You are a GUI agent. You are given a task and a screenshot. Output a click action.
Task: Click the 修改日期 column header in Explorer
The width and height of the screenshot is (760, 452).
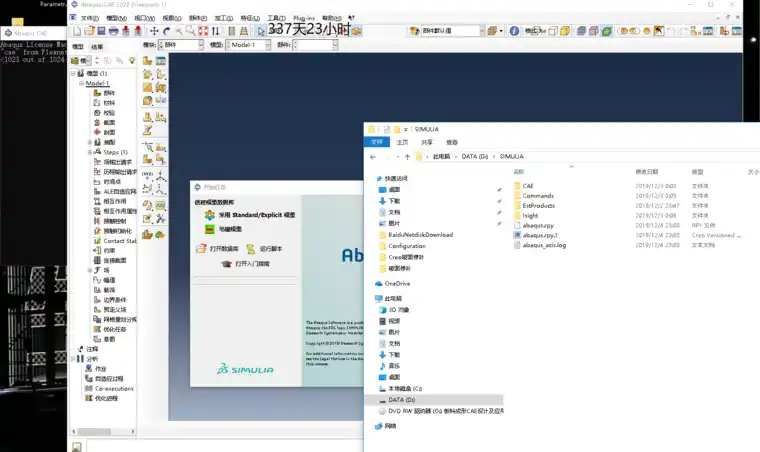tap(647, 171)
